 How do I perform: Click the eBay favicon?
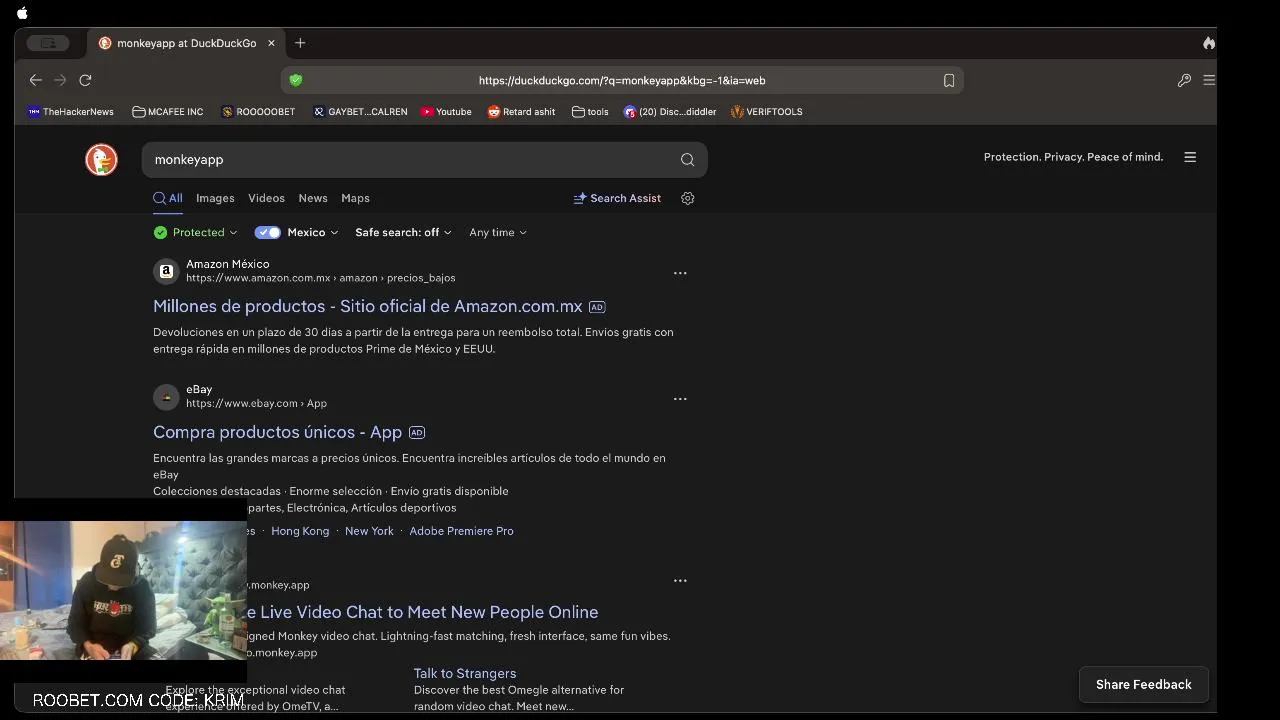click(166, 397)
